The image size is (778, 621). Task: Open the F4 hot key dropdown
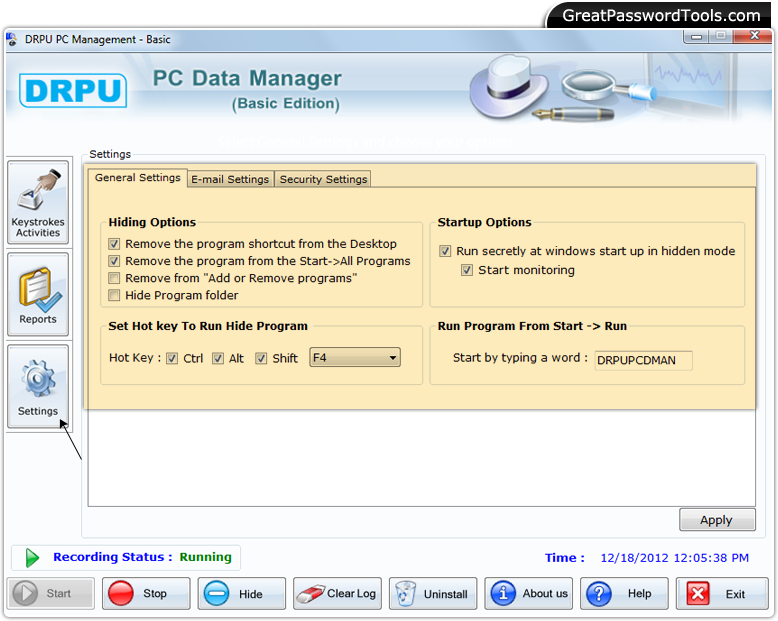[355, 357]
